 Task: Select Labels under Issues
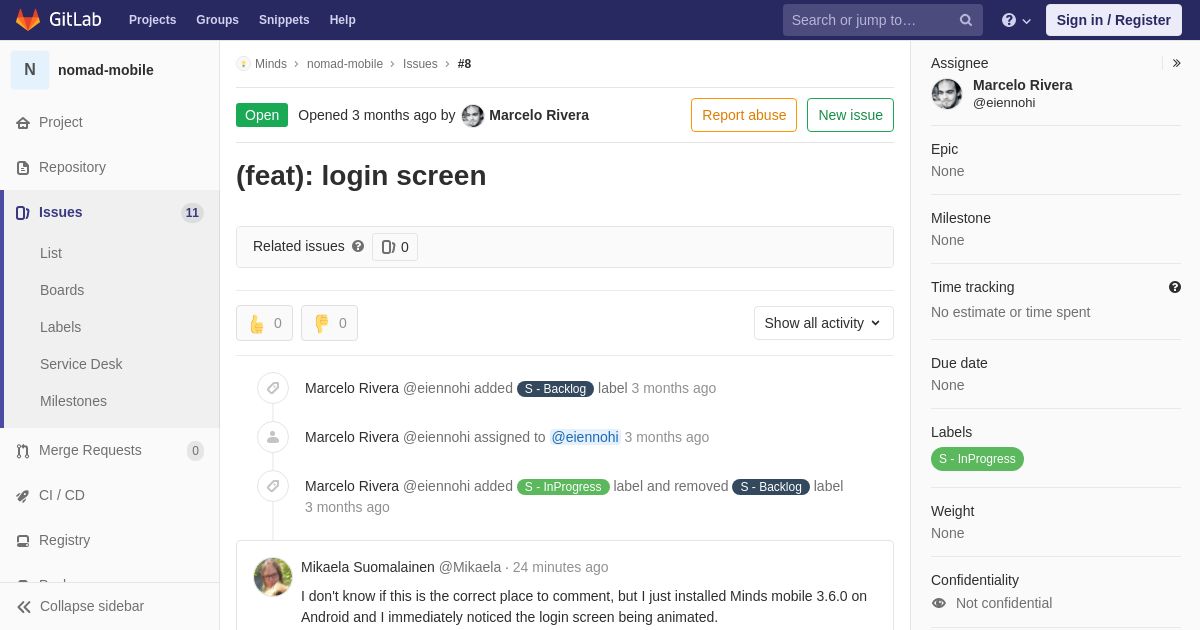61,327
